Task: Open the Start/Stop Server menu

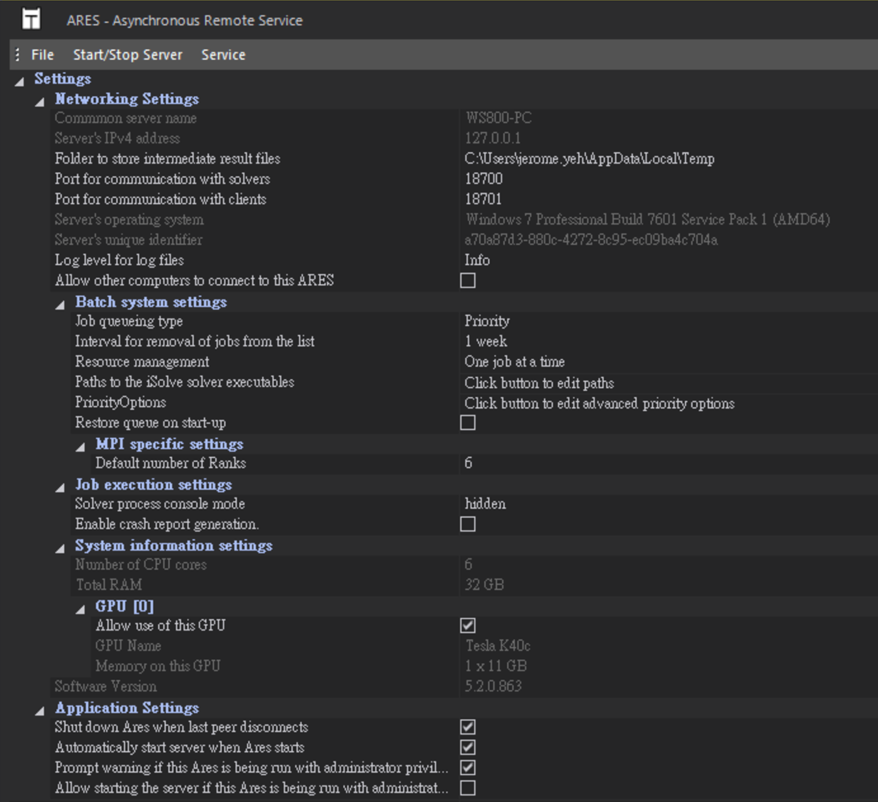Action: coord(128,55)
